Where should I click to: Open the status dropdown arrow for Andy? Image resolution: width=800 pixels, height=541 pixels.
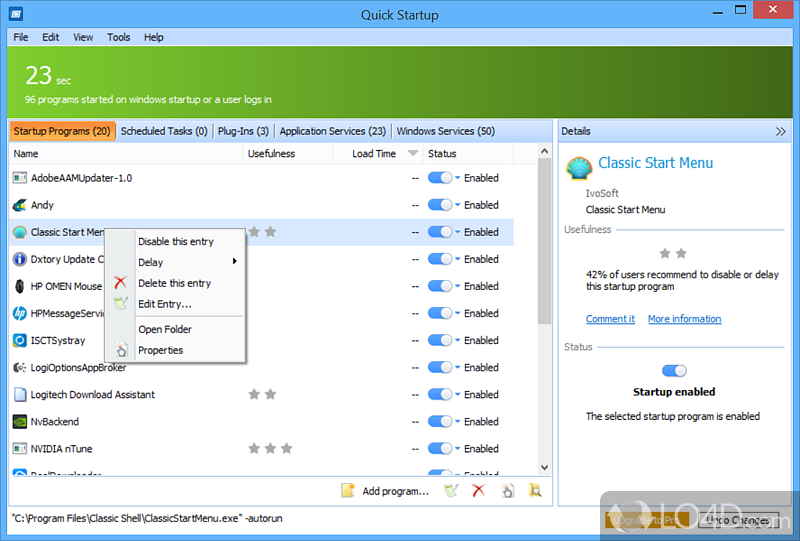tap(458, 205)
